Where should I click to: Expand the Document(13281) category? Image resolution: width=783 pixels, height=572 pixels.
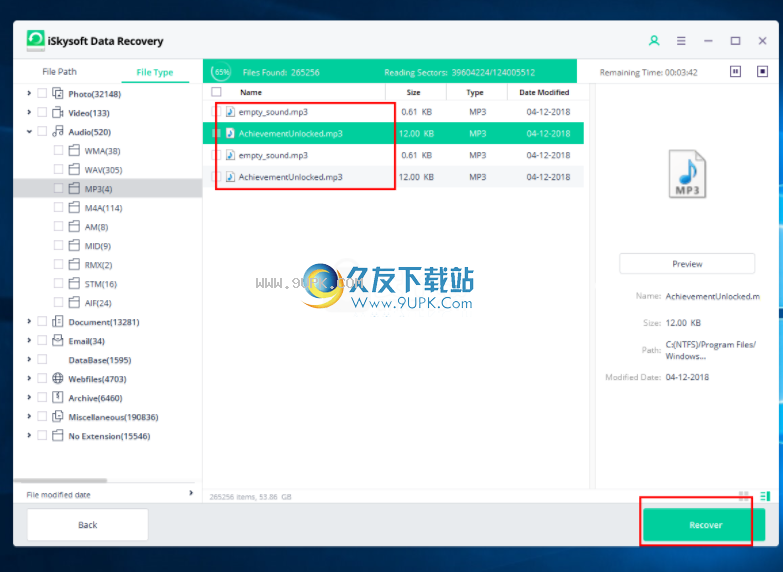pyautogui.click(x=29, y=322)
